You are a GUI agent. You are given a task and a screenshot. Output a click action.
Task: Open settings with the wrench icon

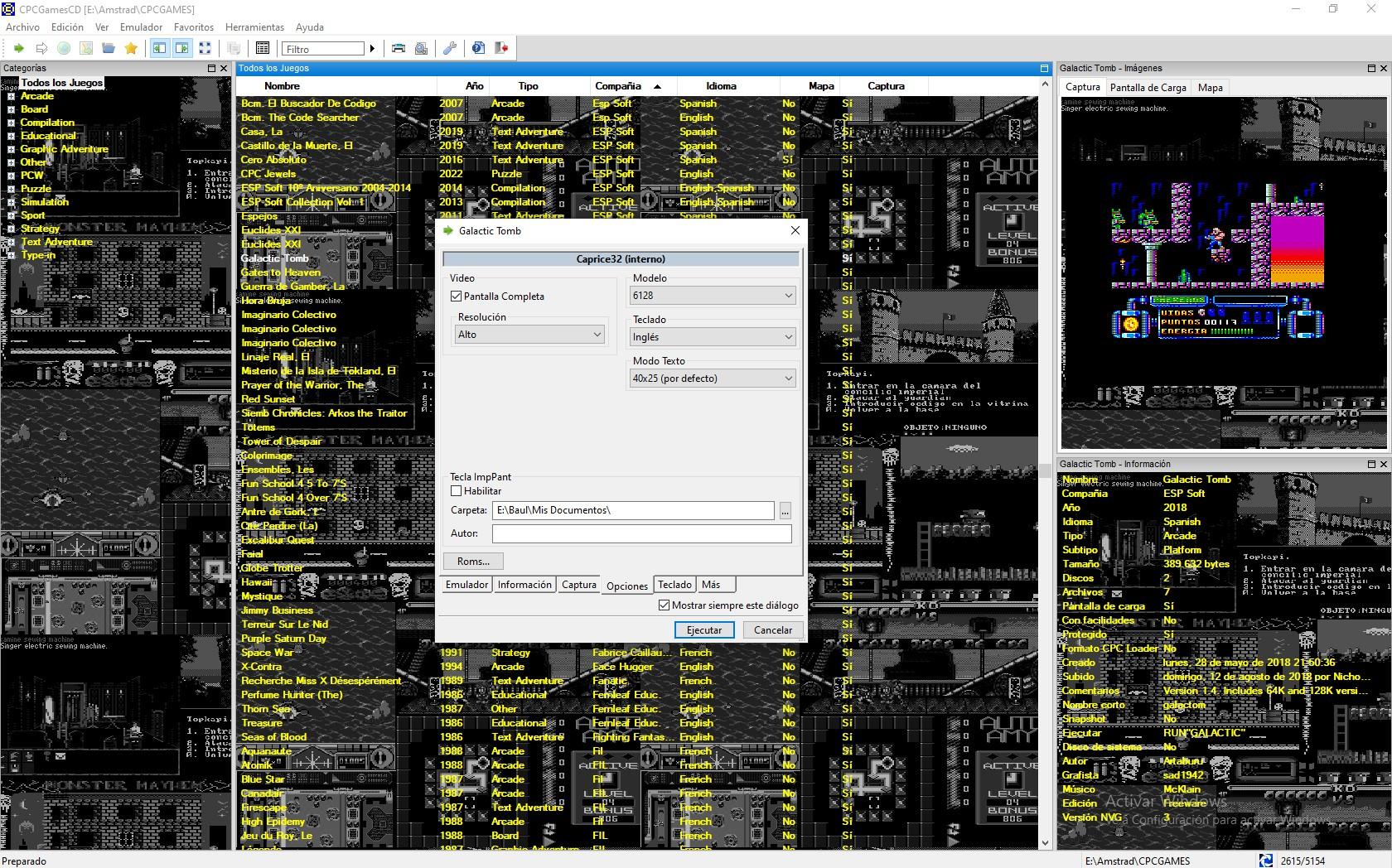click(x=450, y=48)
